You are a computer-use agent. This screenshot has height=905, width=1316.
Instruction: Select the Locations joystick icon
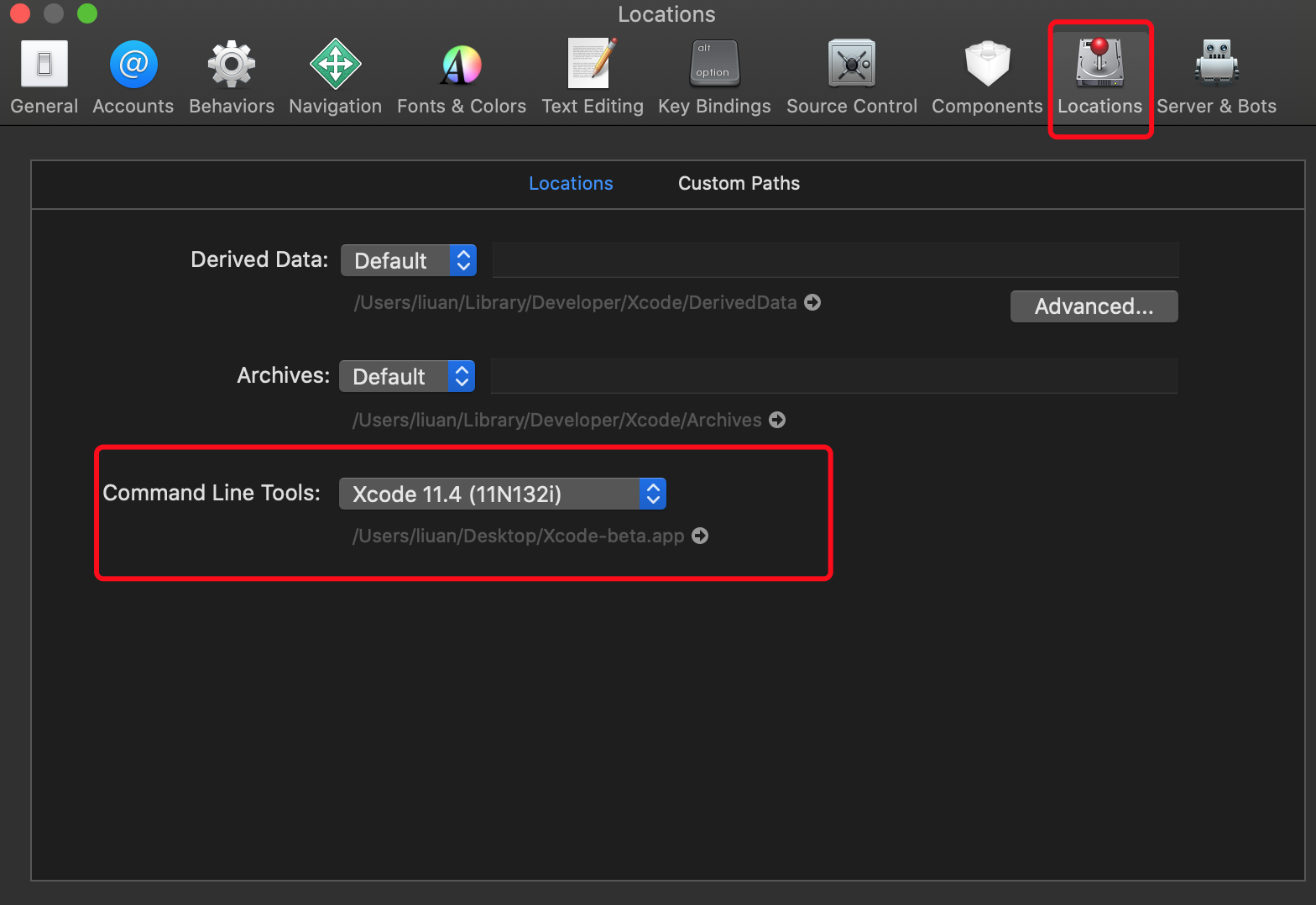click(1099, 63)
